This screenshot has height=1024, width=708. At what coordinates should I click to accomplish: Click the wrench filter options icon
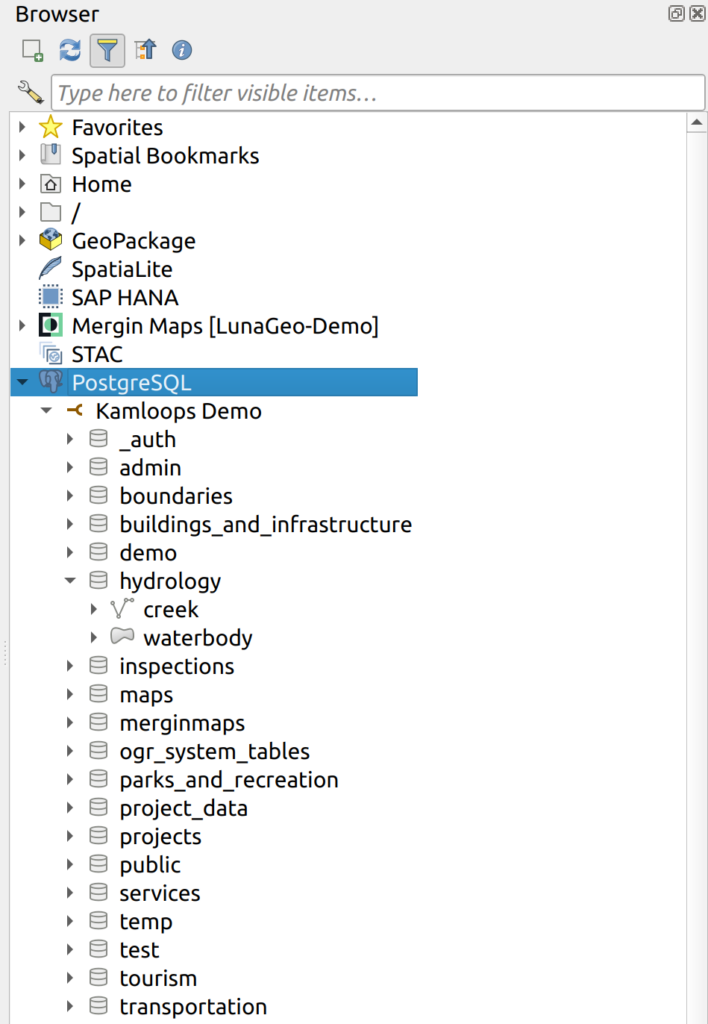click(x=30, y=94)
